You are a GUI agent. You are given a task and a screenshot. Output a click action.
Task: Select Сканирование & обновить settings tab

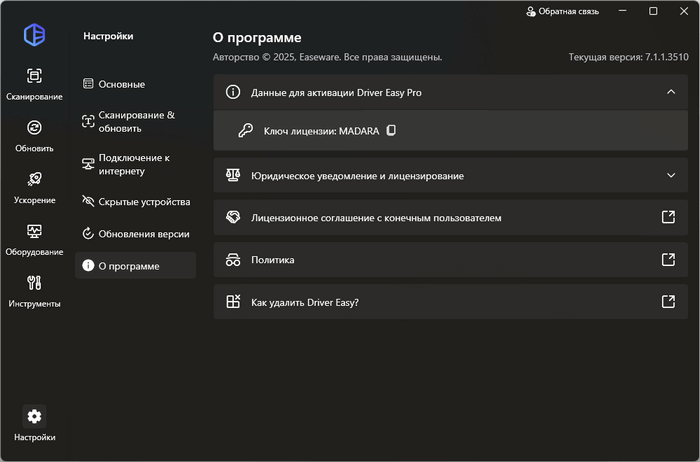[136, 121]
